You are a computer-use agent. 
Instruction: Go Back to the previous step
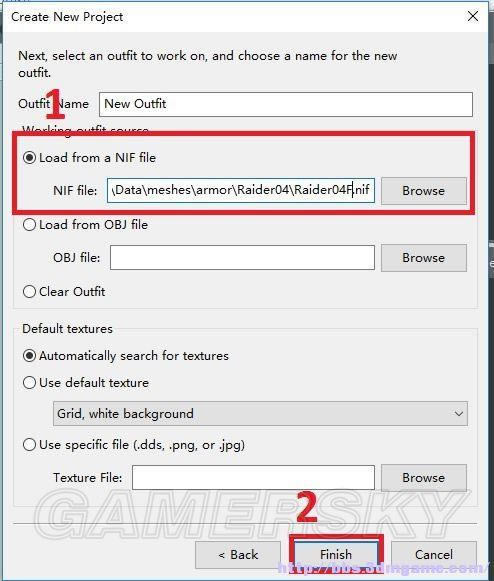click(238, 555)
